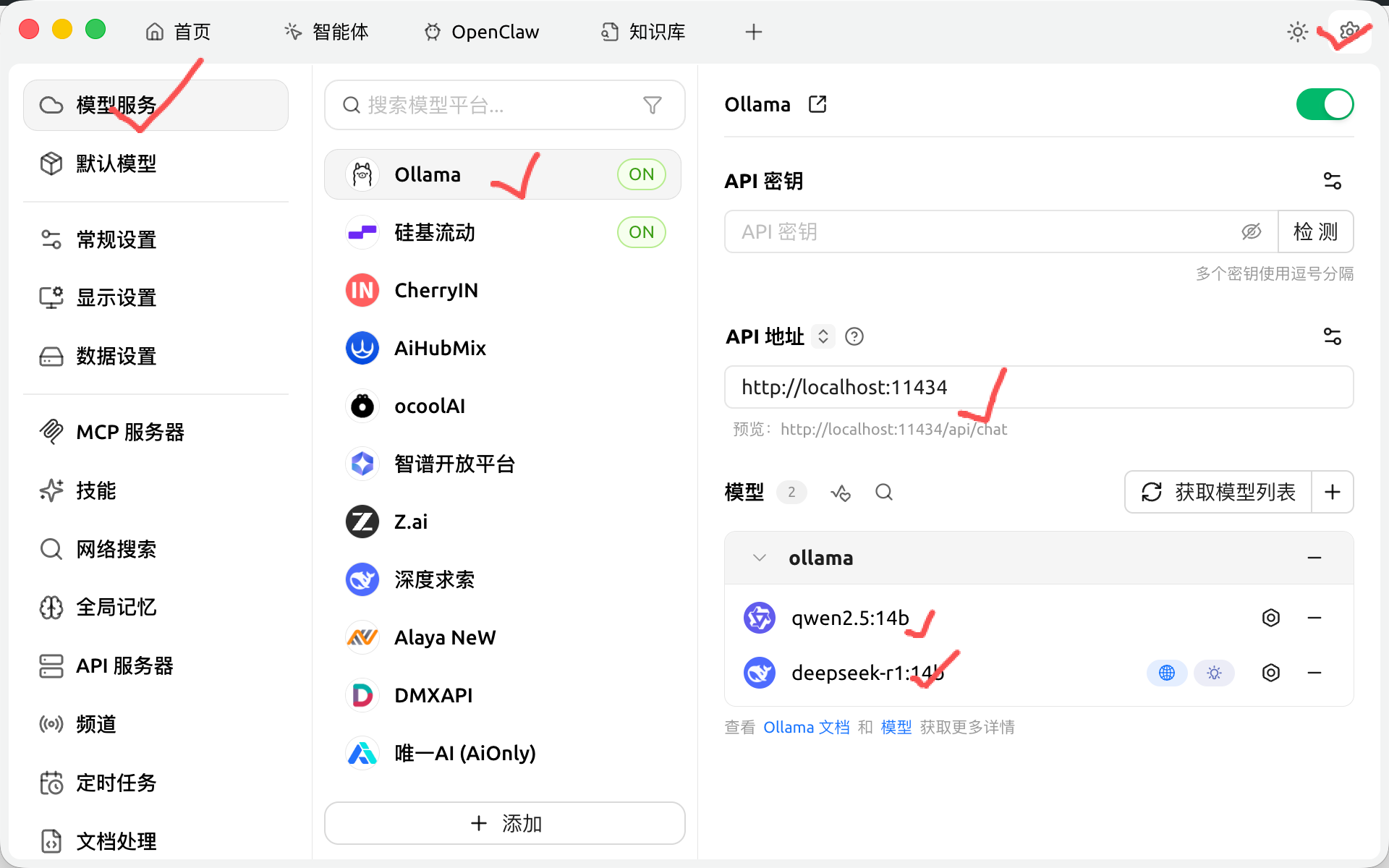Disable the Ollama provider switch

click(1325, 104)
